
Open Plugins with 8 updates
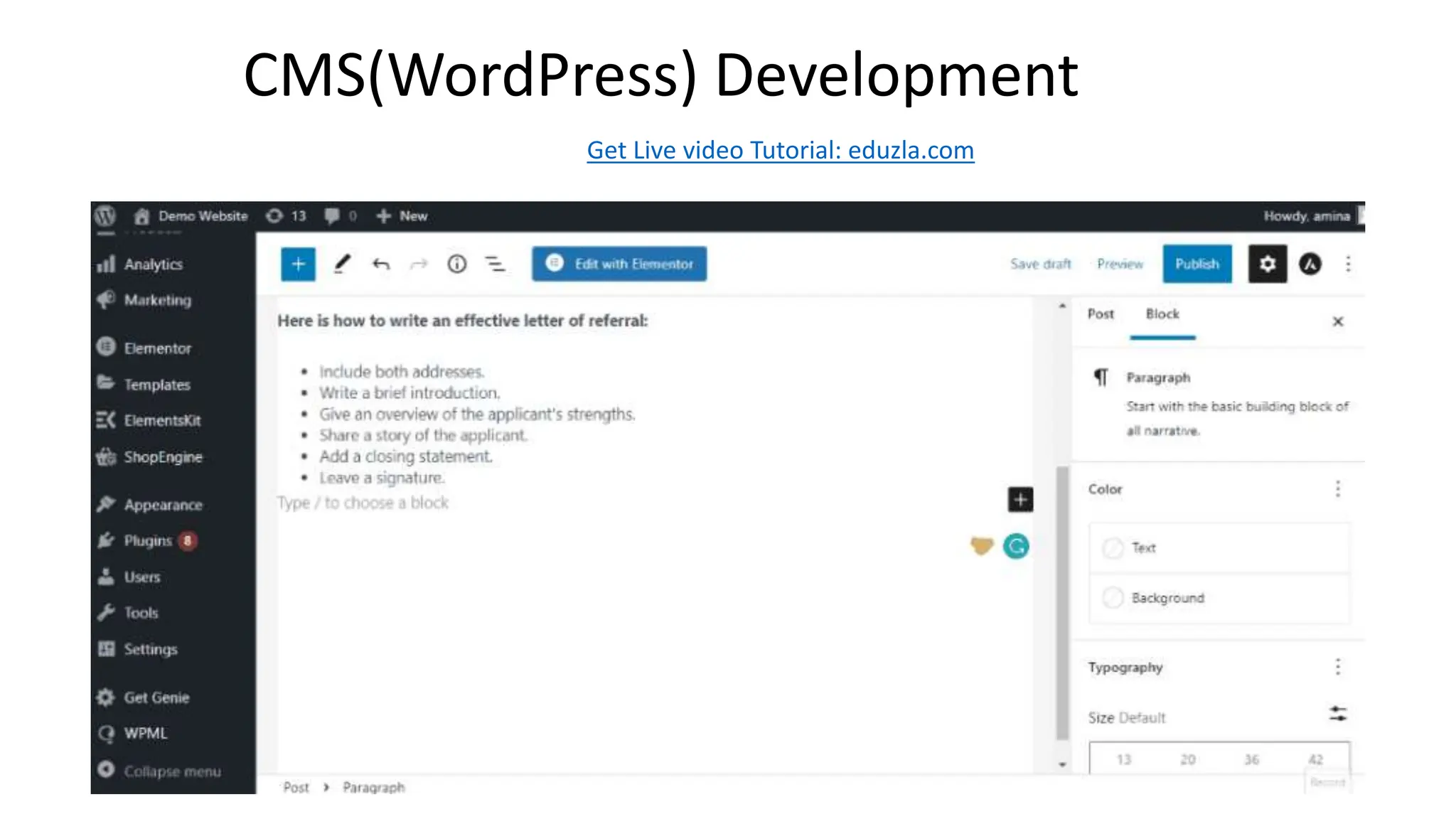[148, 541]
